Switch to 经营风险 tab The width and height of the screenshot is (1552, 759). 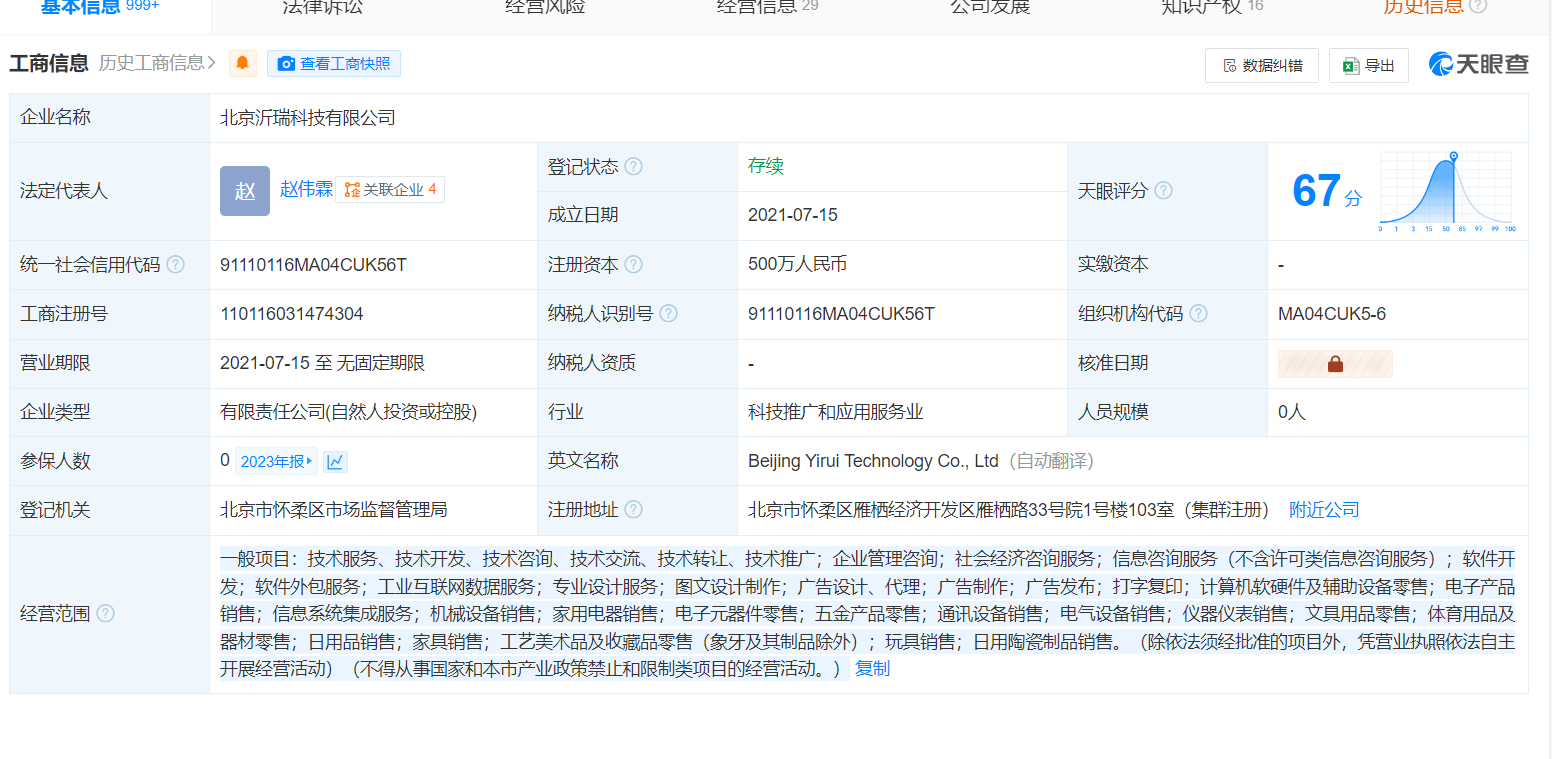545,7
